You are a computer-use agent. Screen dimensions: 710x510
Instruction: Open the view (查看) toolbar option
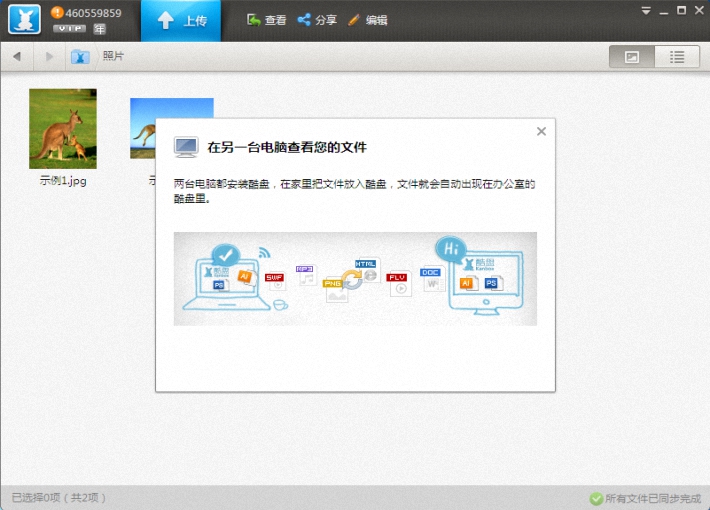[266, 20]
